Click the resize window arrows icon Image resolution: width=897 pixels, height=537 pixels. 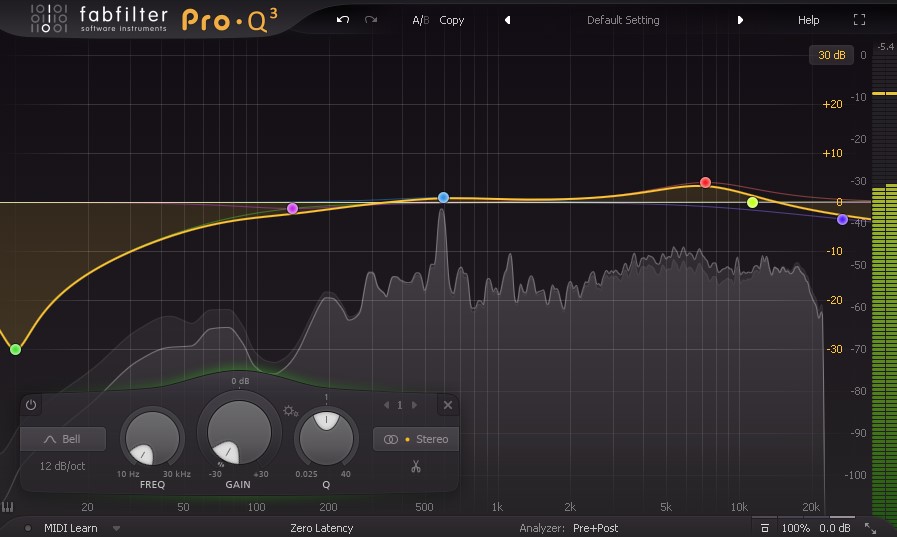(870, 528)
